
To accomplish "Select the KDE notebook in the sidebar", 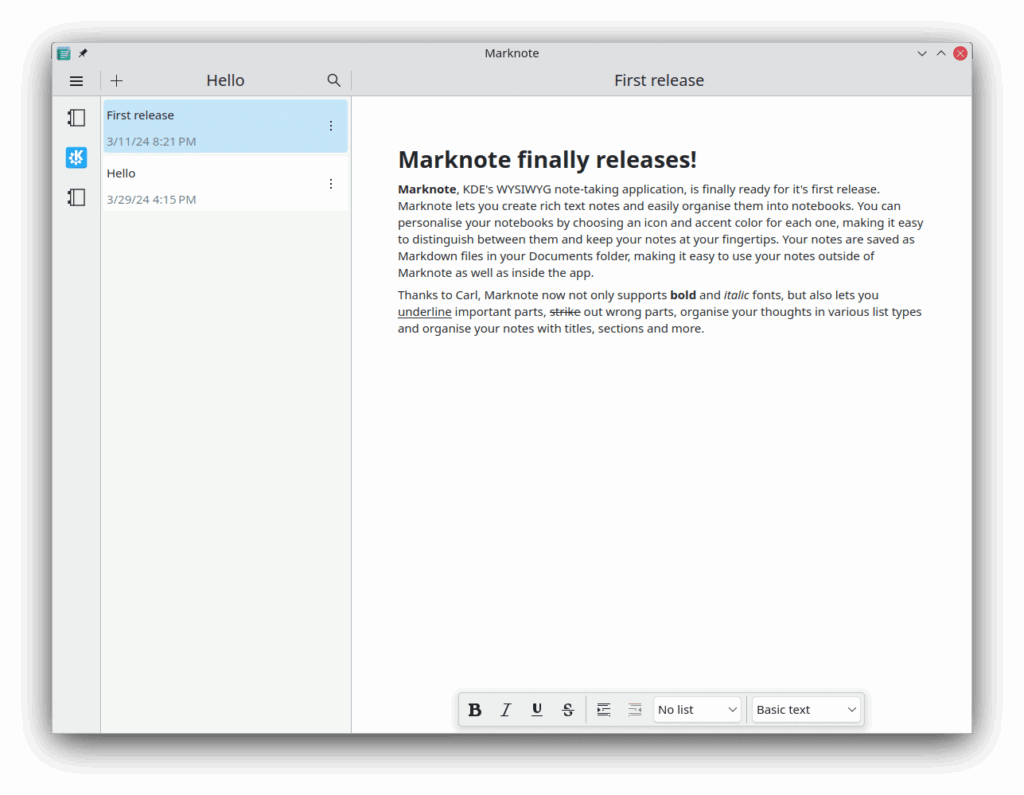I will tap(76, 157).
